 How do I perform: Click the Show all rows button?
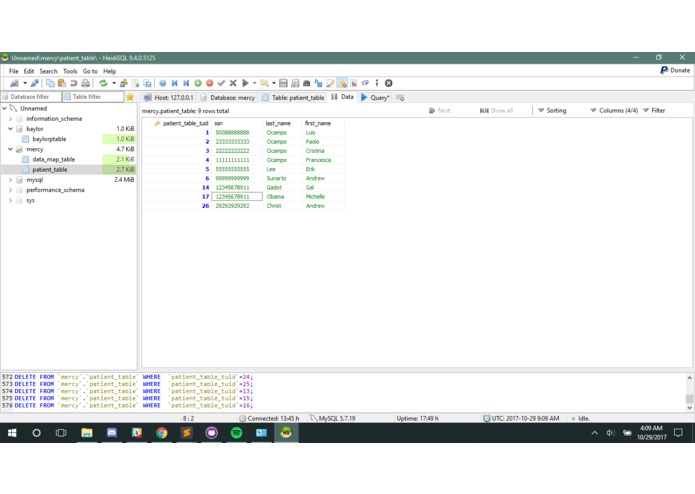point(496,110)
